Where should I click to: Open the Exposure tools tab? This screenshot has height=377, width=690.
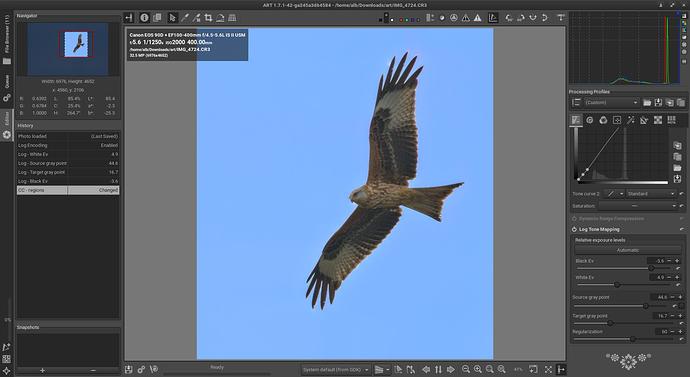(x=576, y=120)
